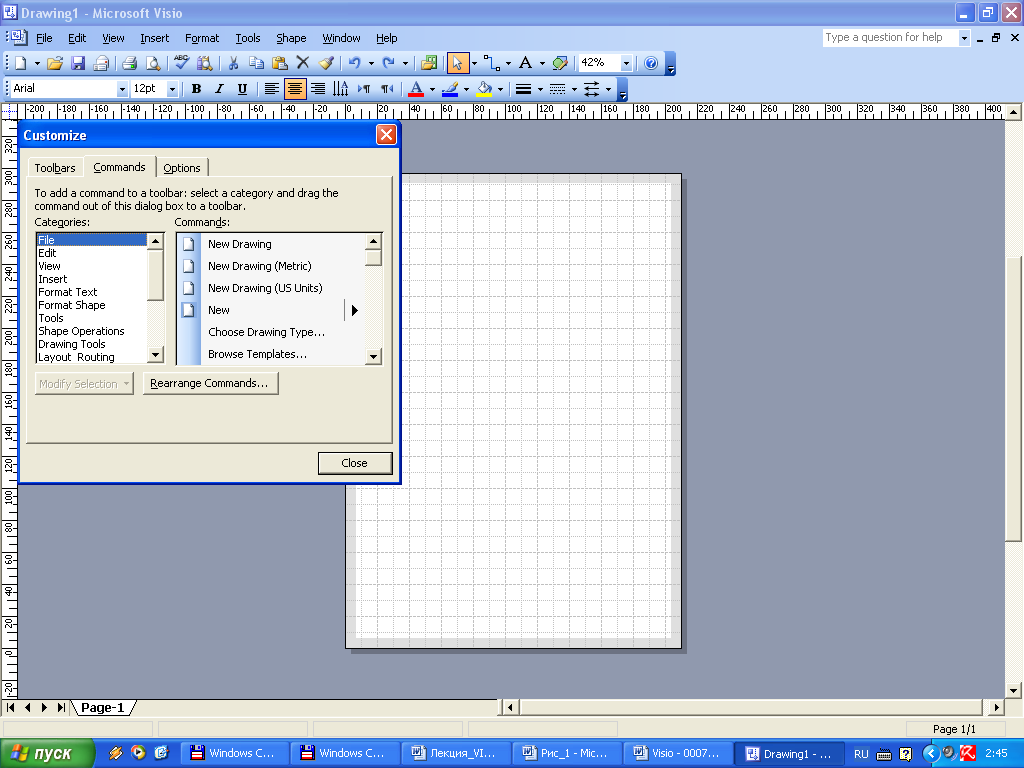Apply the red Text Color swatch
The image size is (1024, 768).
pyautogui.click(x=416, y=89)
